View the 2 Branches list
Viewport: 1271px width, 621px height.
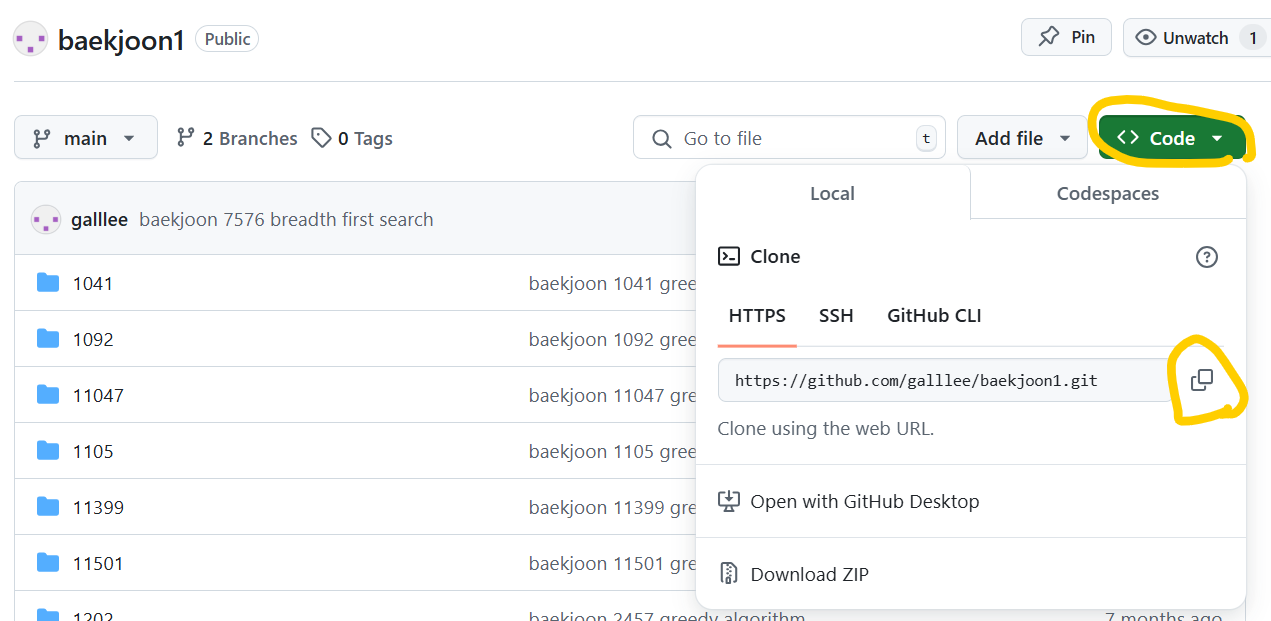point(237,138)
